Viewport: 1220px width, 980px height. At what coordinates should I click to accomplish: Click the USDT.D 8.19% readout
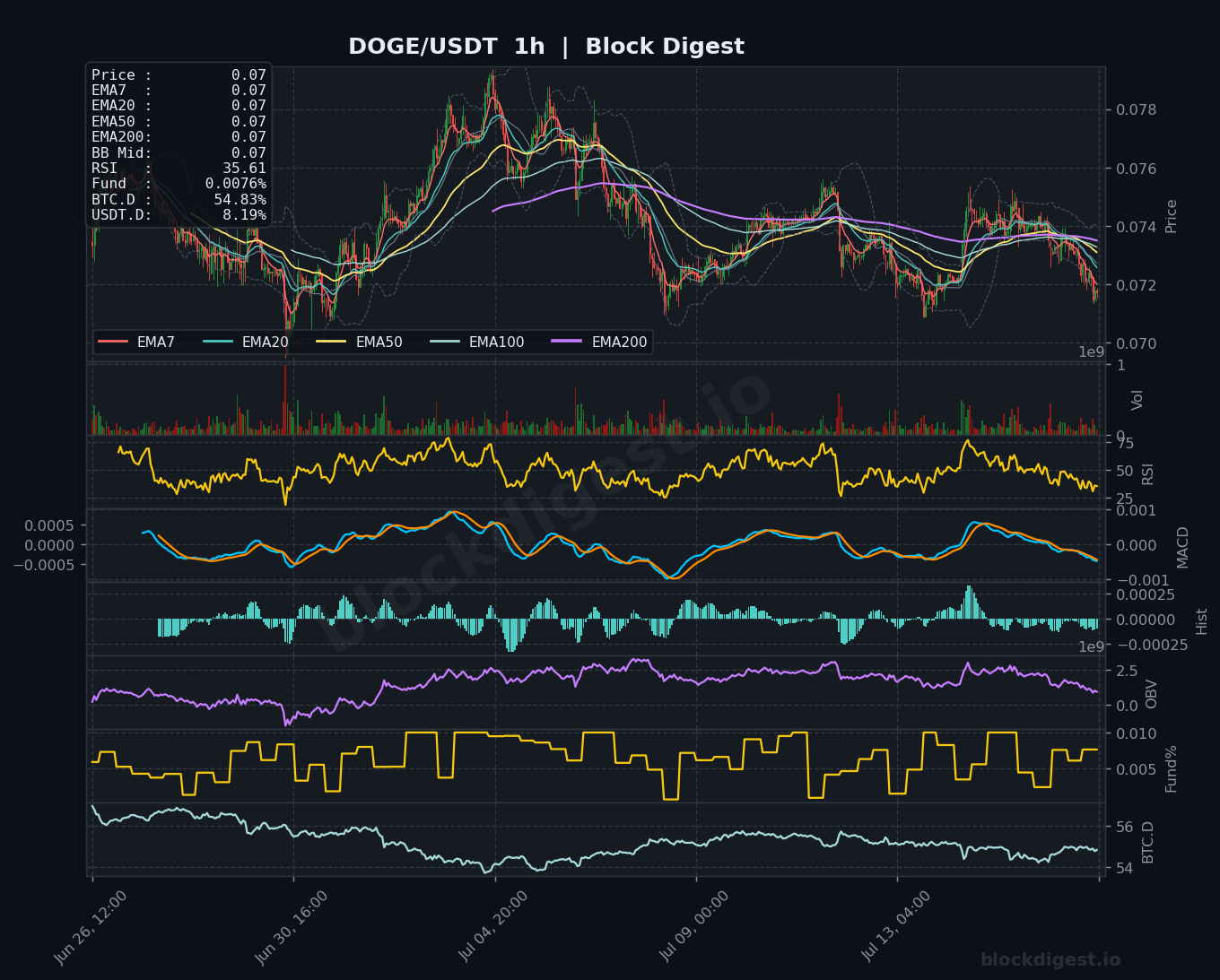[179, 215]
